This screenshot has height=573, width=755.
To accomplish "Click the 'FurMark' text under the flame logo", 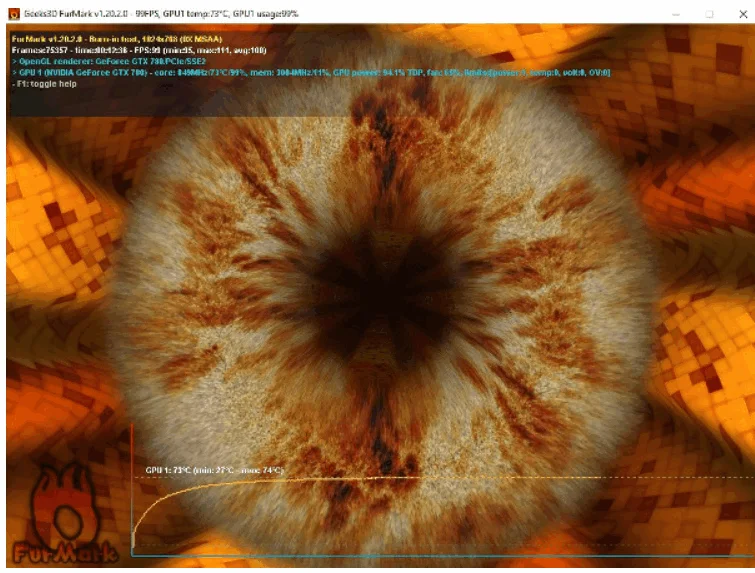I will (x=62, y=550).
